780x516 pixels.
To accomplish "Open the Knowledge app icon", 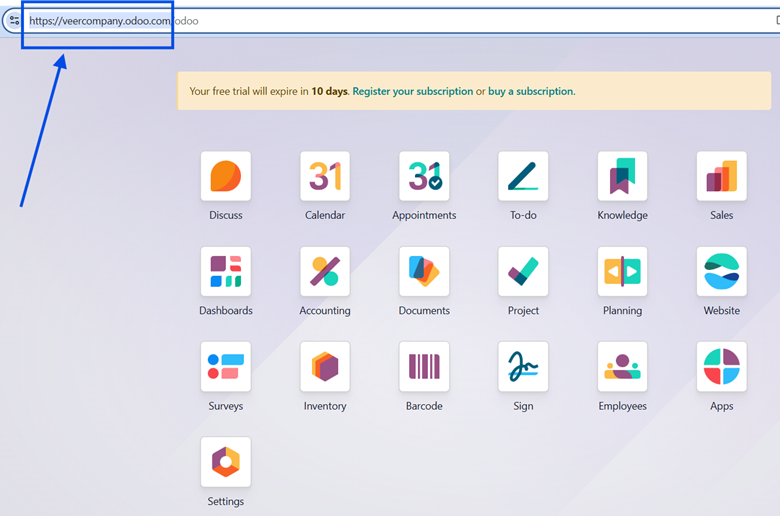I will [x=622, y=177].
